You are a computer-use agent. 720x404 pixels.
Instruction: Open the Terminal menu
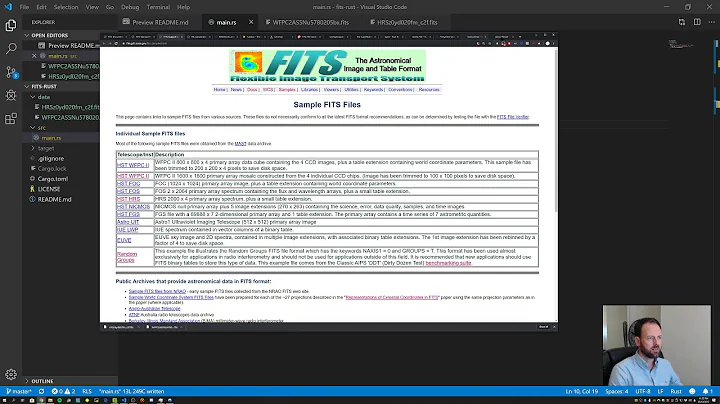[158, 7]
